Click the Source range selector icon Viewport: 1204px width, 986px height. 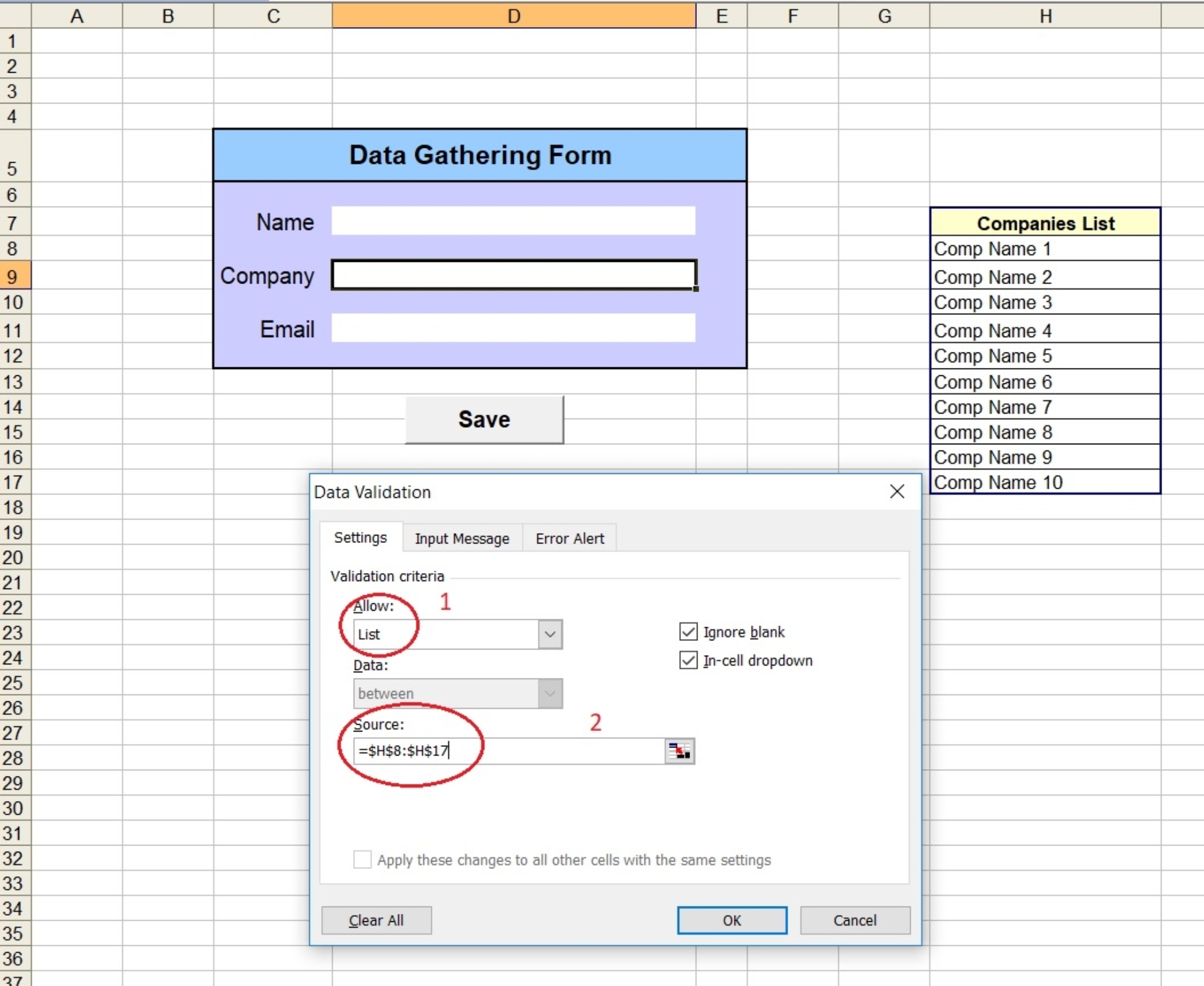[x=679, y=751]
